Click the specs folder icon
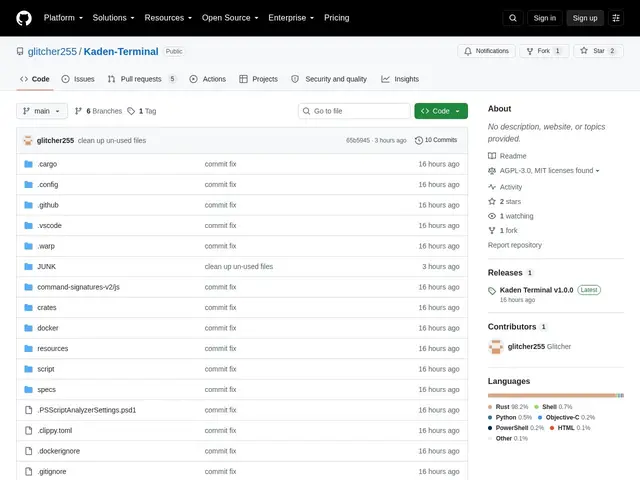 28,389
